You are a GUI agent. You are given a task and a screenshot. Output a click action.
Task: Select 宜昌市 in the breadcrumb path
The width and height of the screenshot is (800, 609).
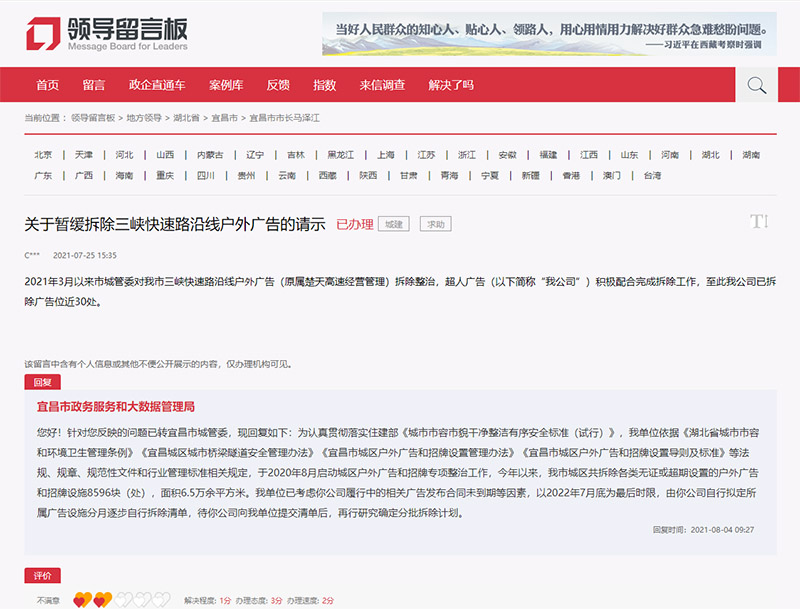coord(224,118)
